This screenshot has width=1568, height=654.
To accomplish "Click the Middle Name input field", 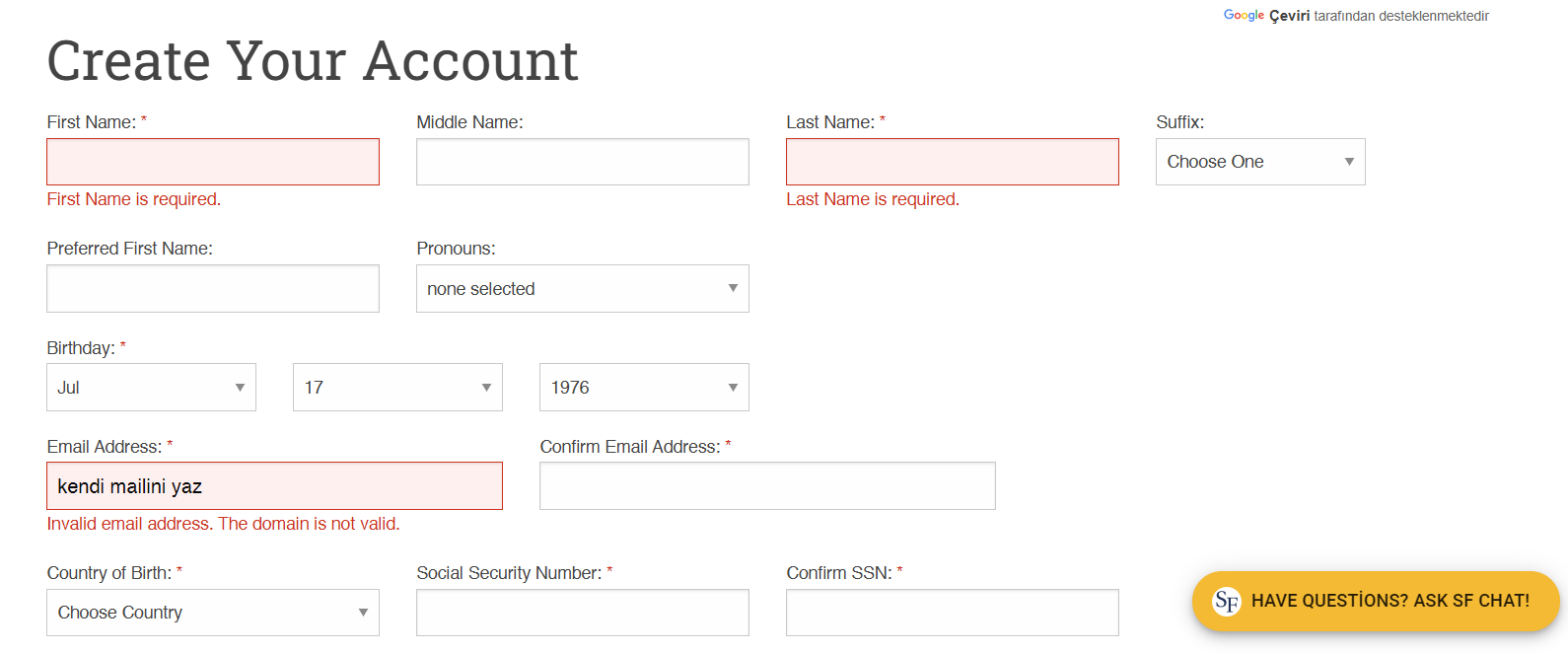I will coord(583,162).
